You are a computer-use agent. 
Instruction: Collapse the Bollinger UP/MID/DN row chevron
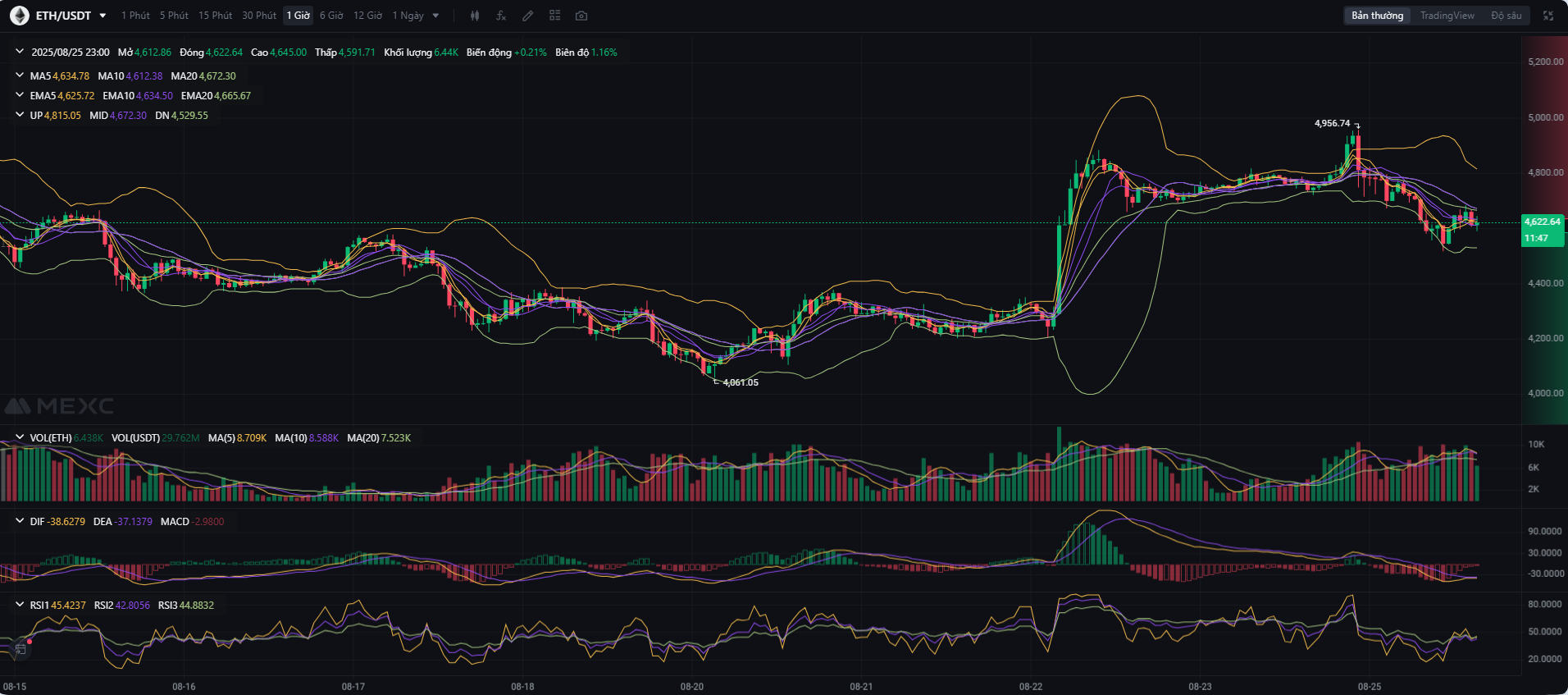[x=20, y=115]
